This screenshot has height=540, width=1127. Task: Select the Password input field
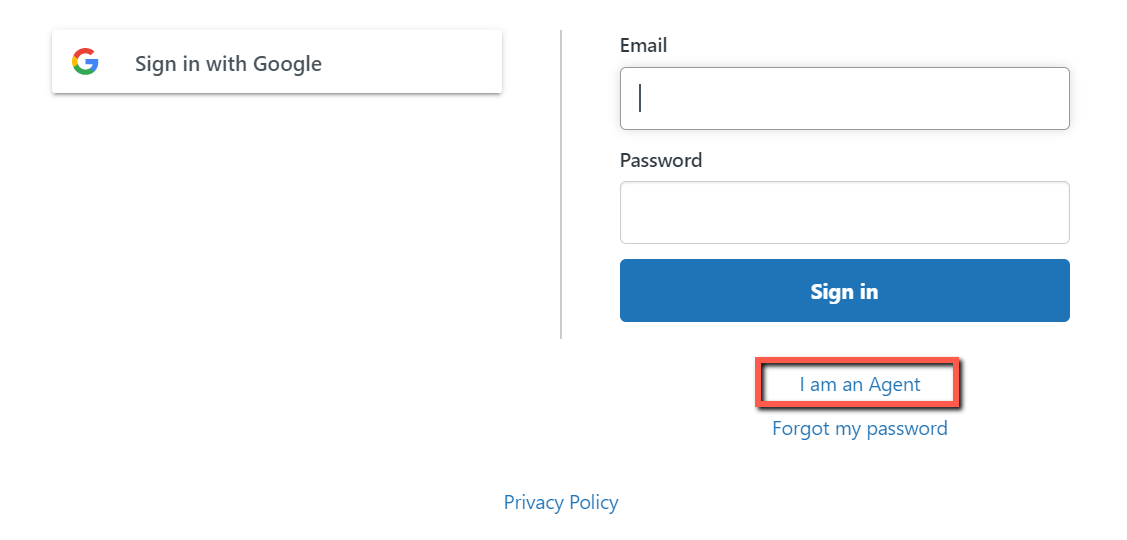point(845,212)
